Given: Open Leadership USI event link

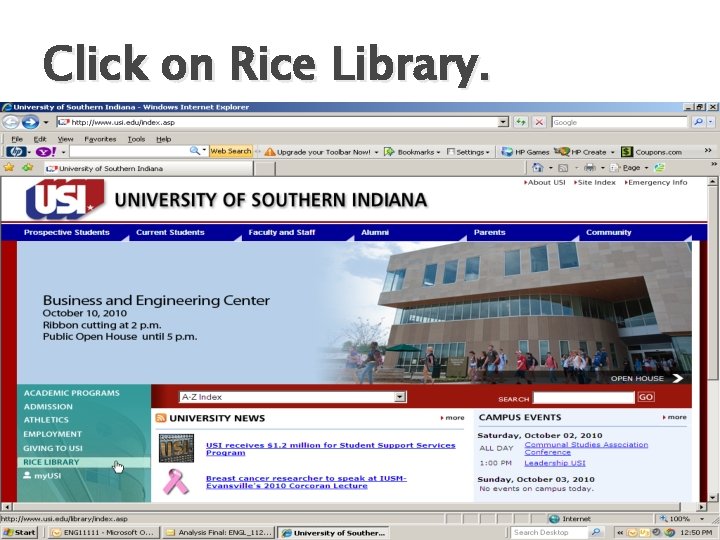Looking at the screenshot, I should pyautogui.click(x=555, y=463).
